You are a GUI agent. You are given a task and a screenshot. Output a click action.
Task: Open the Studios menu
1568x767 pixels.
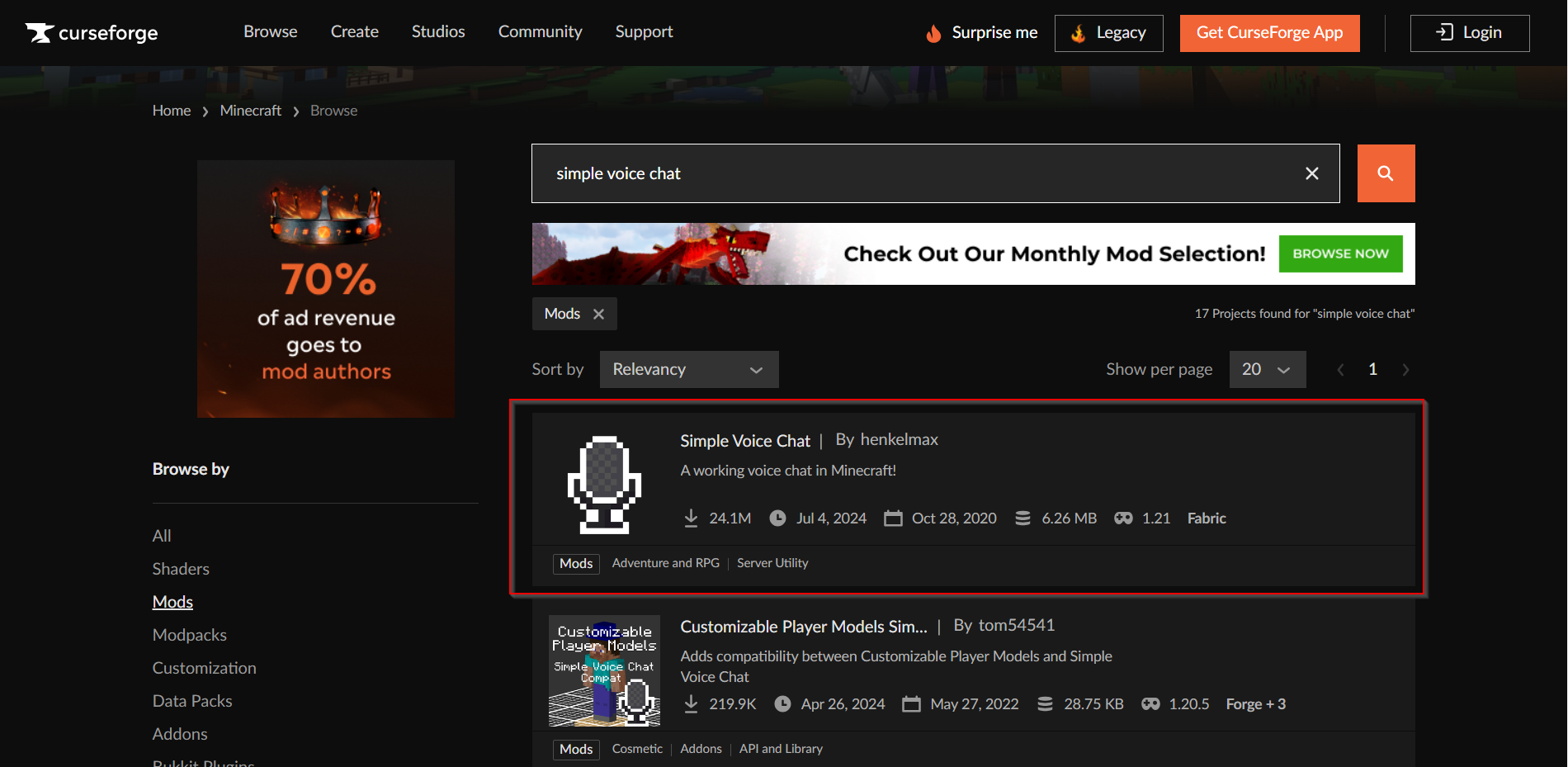438,31
